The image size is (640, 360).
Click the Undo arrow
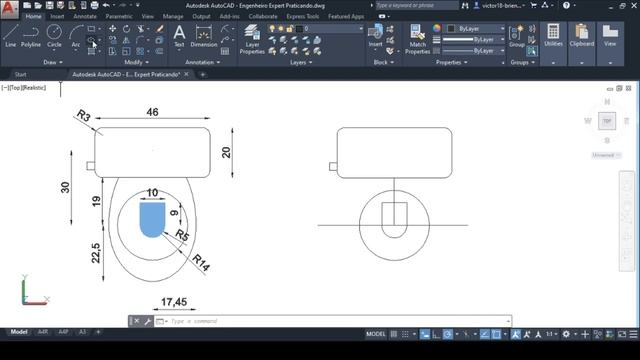pyautogui.click(x=106, y=5)
